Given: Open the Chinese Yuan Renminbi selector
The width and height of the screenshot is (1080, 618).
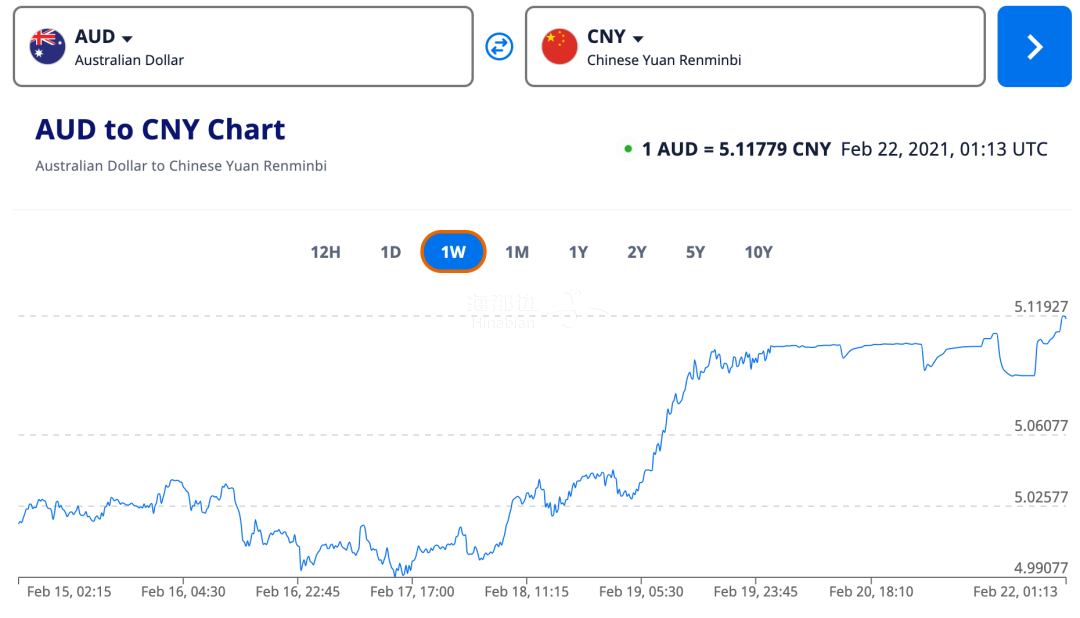Looking at the screenshot, I should (x=754, y=47).
